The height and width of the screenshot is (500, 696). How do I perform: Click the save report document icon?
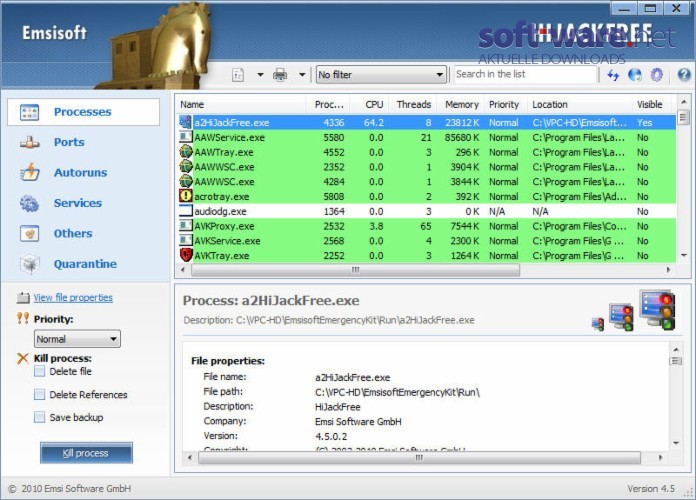click(238, 75)
